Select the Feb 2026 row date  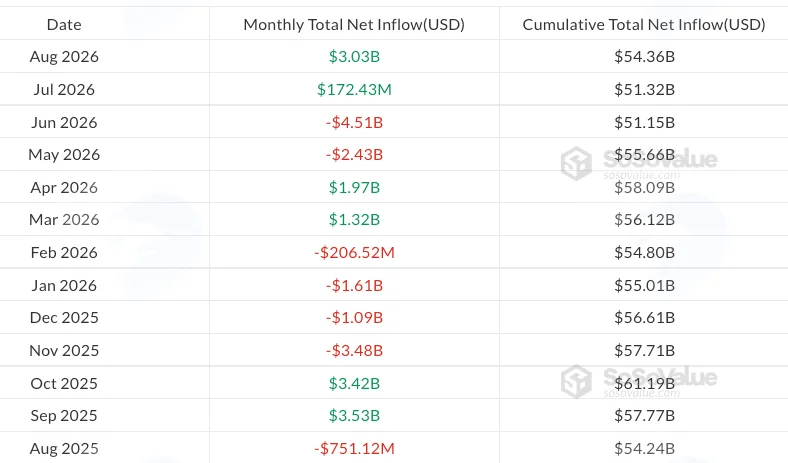point(64,252)
